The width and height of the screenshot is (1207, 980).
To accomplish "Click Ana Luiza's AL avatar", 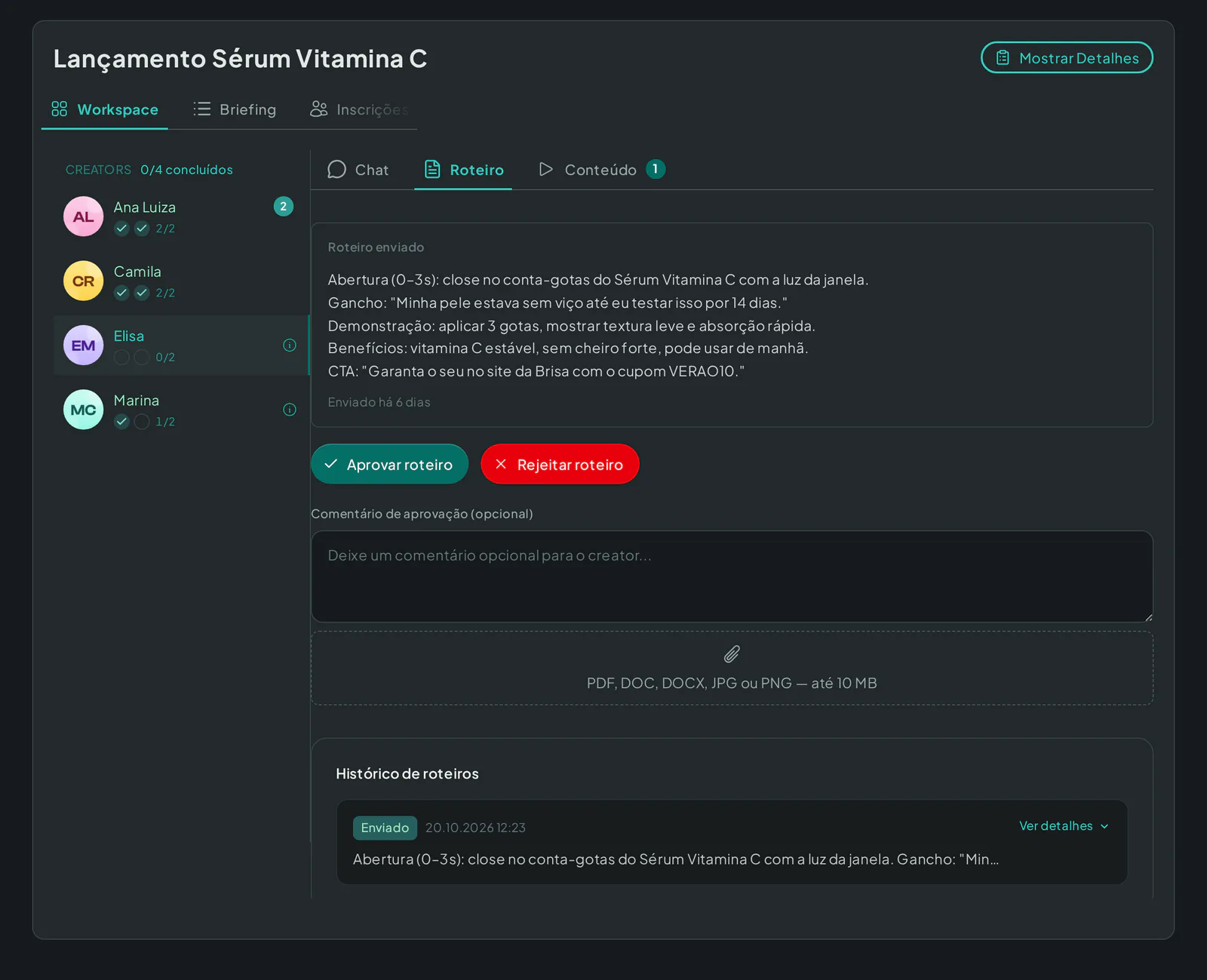I will (x=83, y=217).
